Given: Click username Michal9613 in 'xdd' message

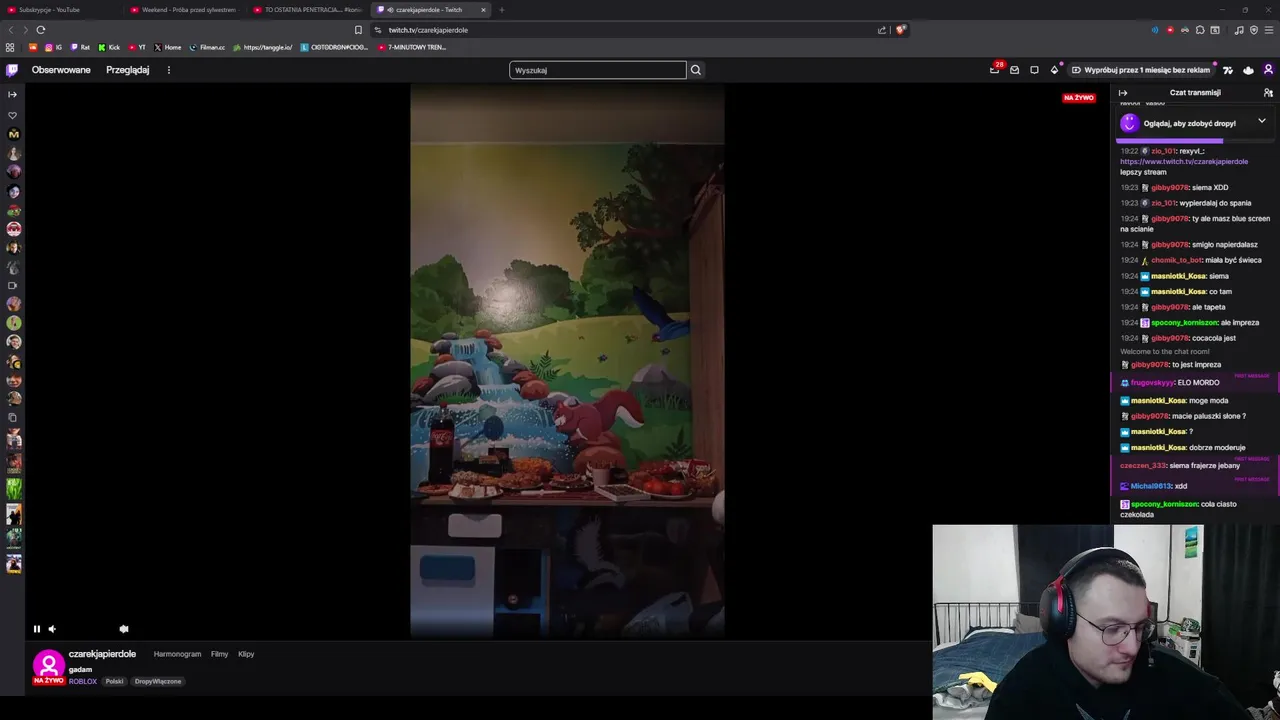Looking at the screenshot, I should pos(1151,486).
